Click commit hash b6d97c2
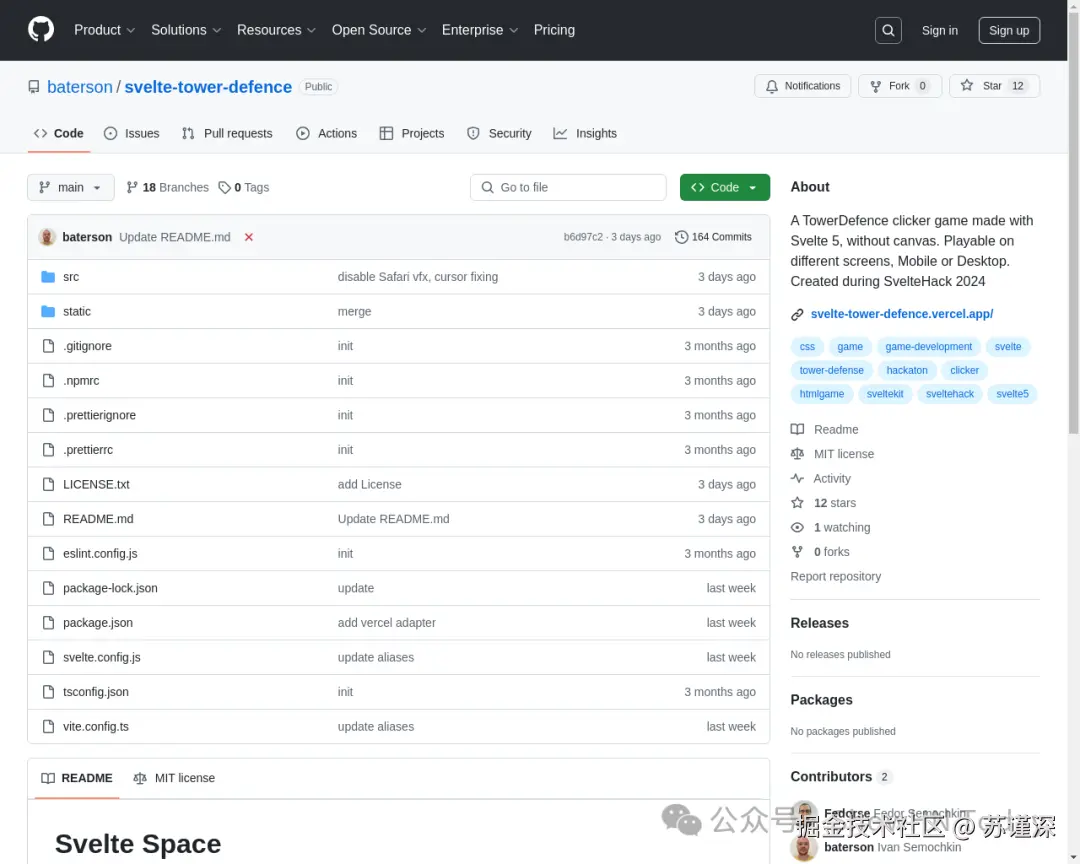 [583, 237]
